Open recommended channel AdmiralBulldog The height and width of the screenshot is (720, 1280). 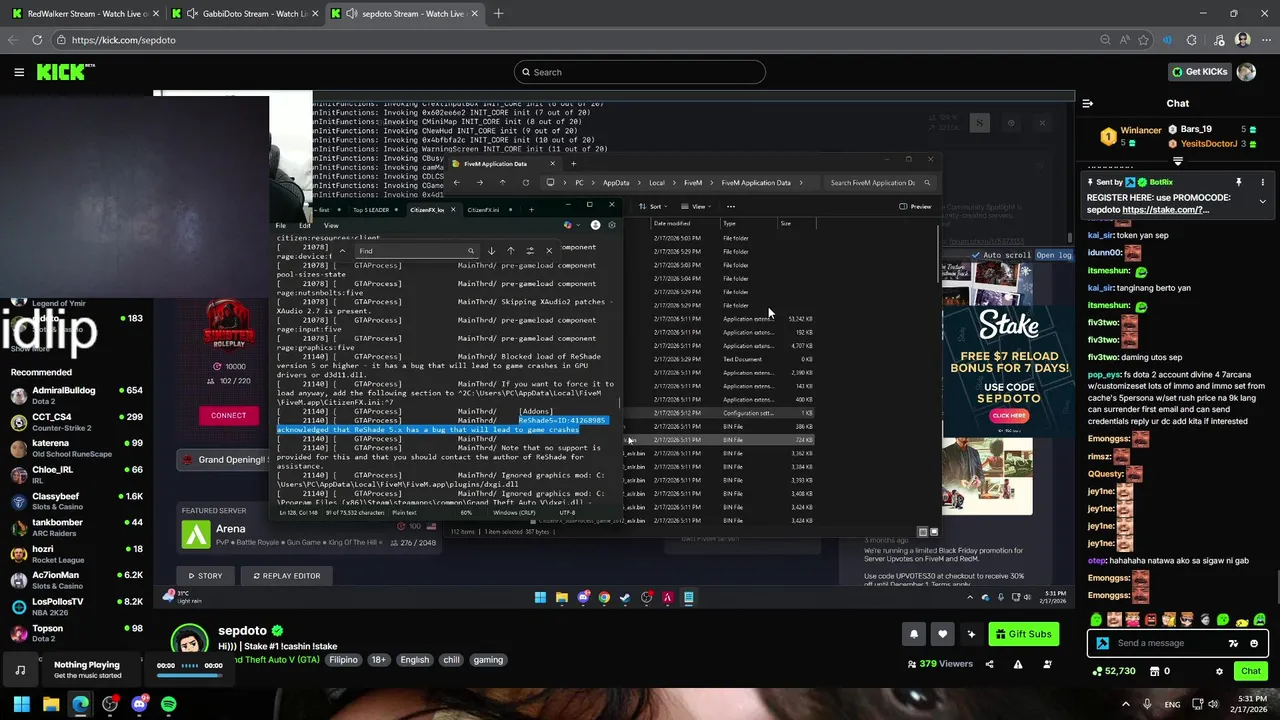[x=76, y=395]
